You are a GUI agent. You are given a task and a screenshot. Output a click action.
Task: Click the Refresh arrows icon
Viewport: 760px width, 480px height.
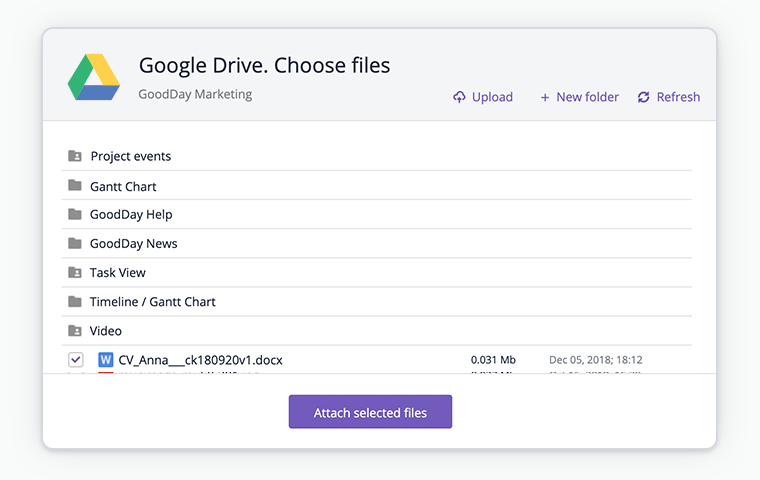point(644,97)
